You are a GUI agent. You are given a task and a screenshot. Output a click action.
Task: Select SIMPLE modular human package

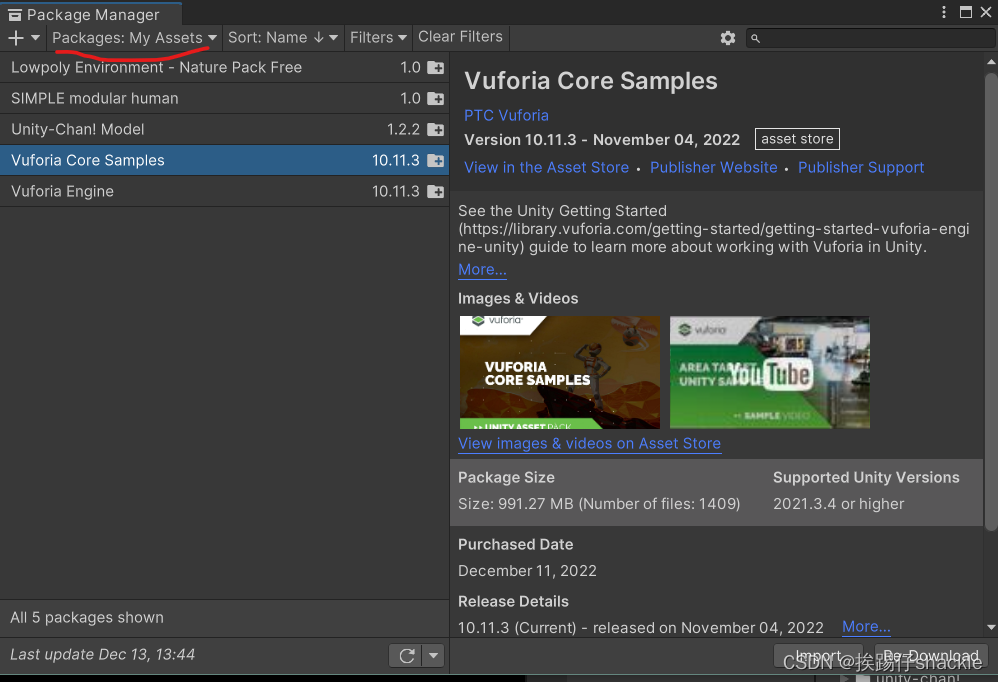tap(224, 99)
